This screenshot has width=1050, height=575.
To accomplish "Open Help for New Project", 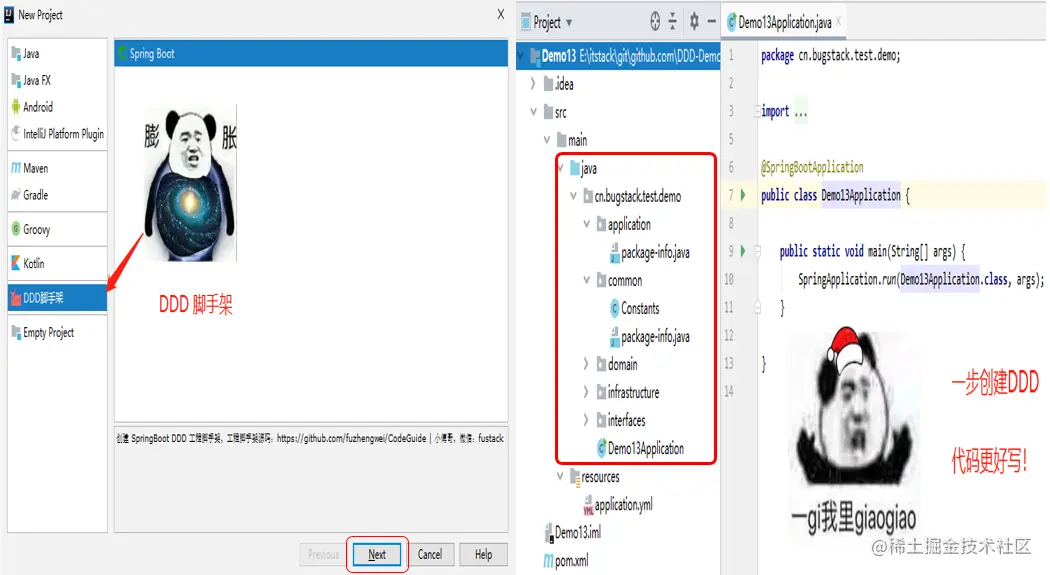I will (x=483, y=554).
